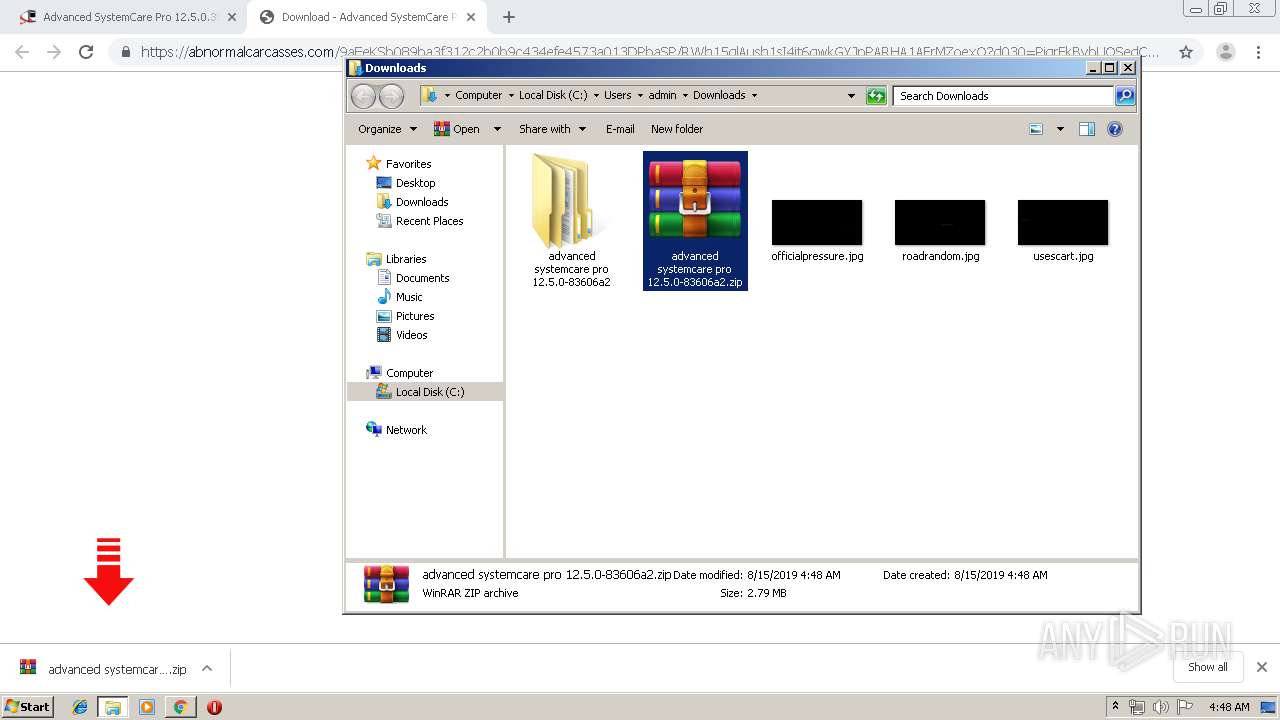This screenshot has height=720, width=1280.
Task: Switch to Advanced SystemCare Pro 12.5.0 tab
Action: click(x=130, y=17)
